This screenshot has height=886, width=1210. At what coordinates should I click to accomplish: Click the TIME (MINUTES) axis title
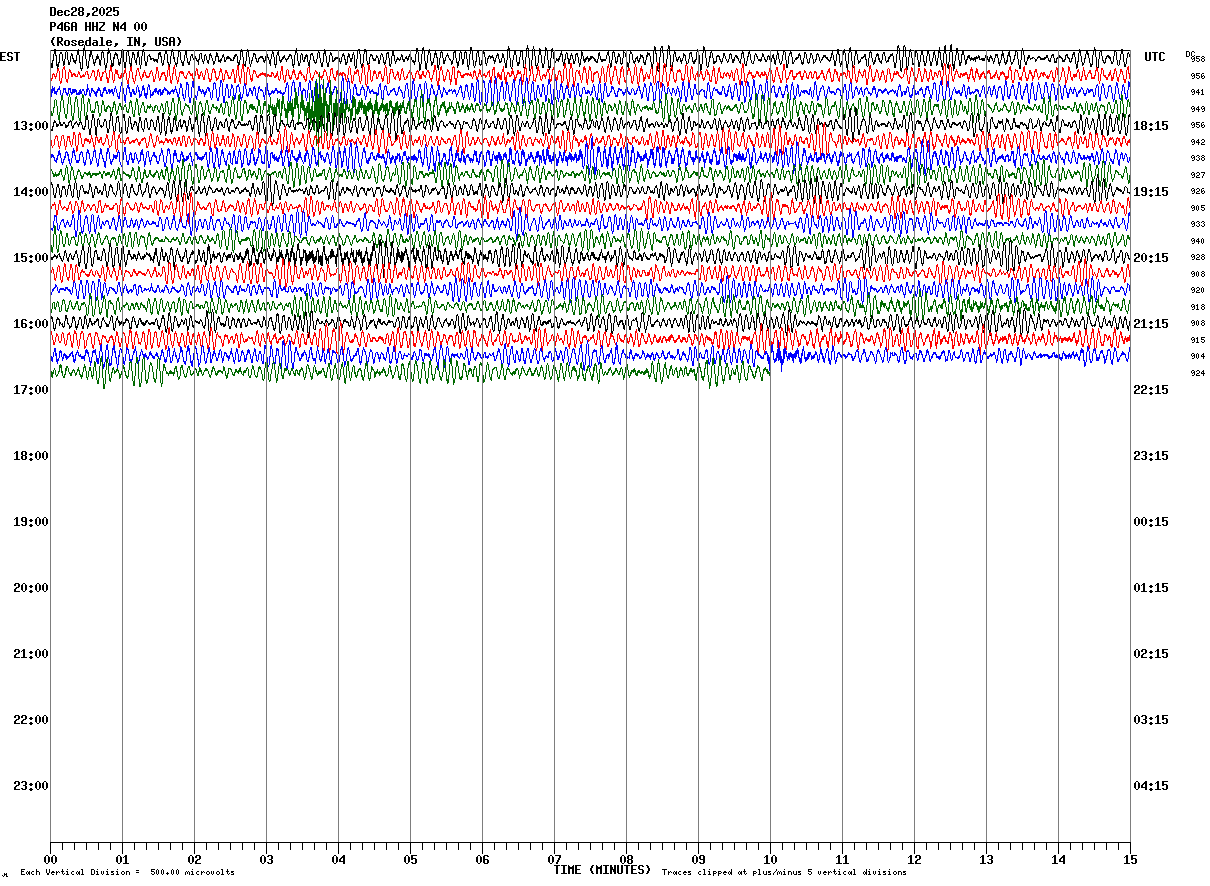[602, 870]
